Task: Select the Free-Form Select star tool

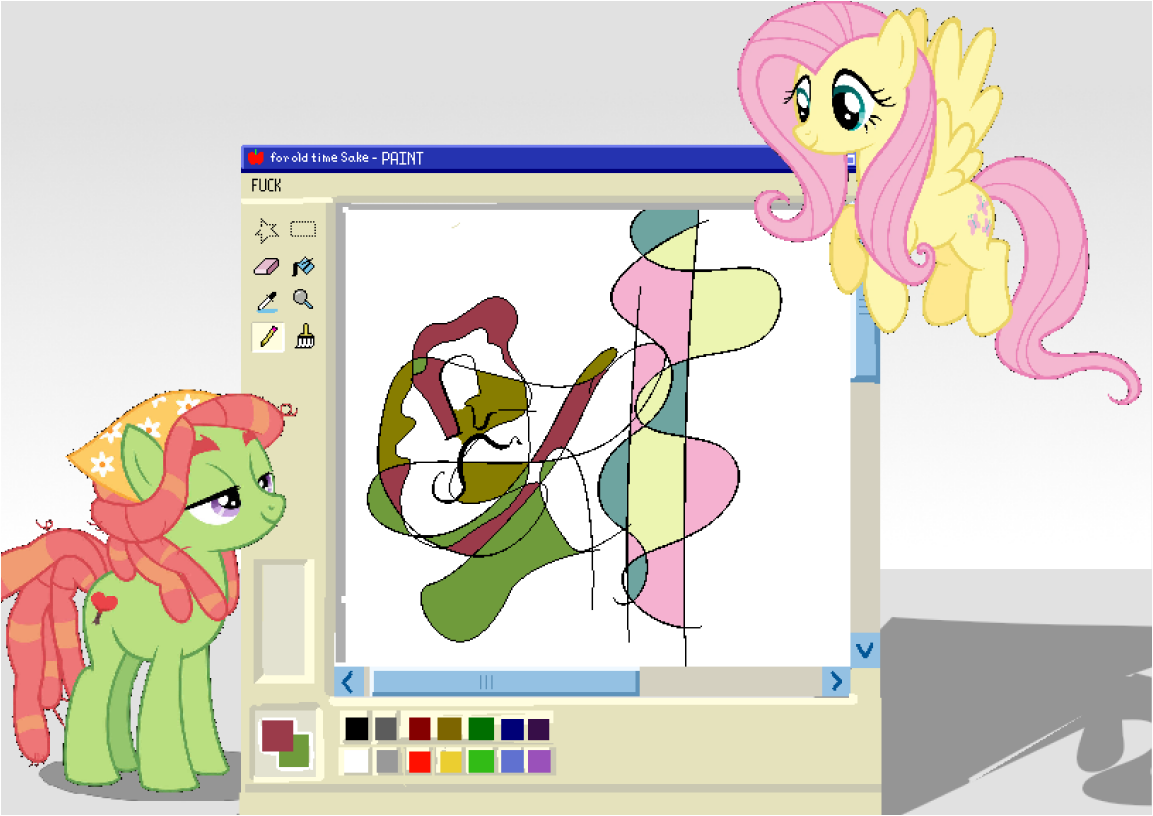Action: [x=266, y=228]
